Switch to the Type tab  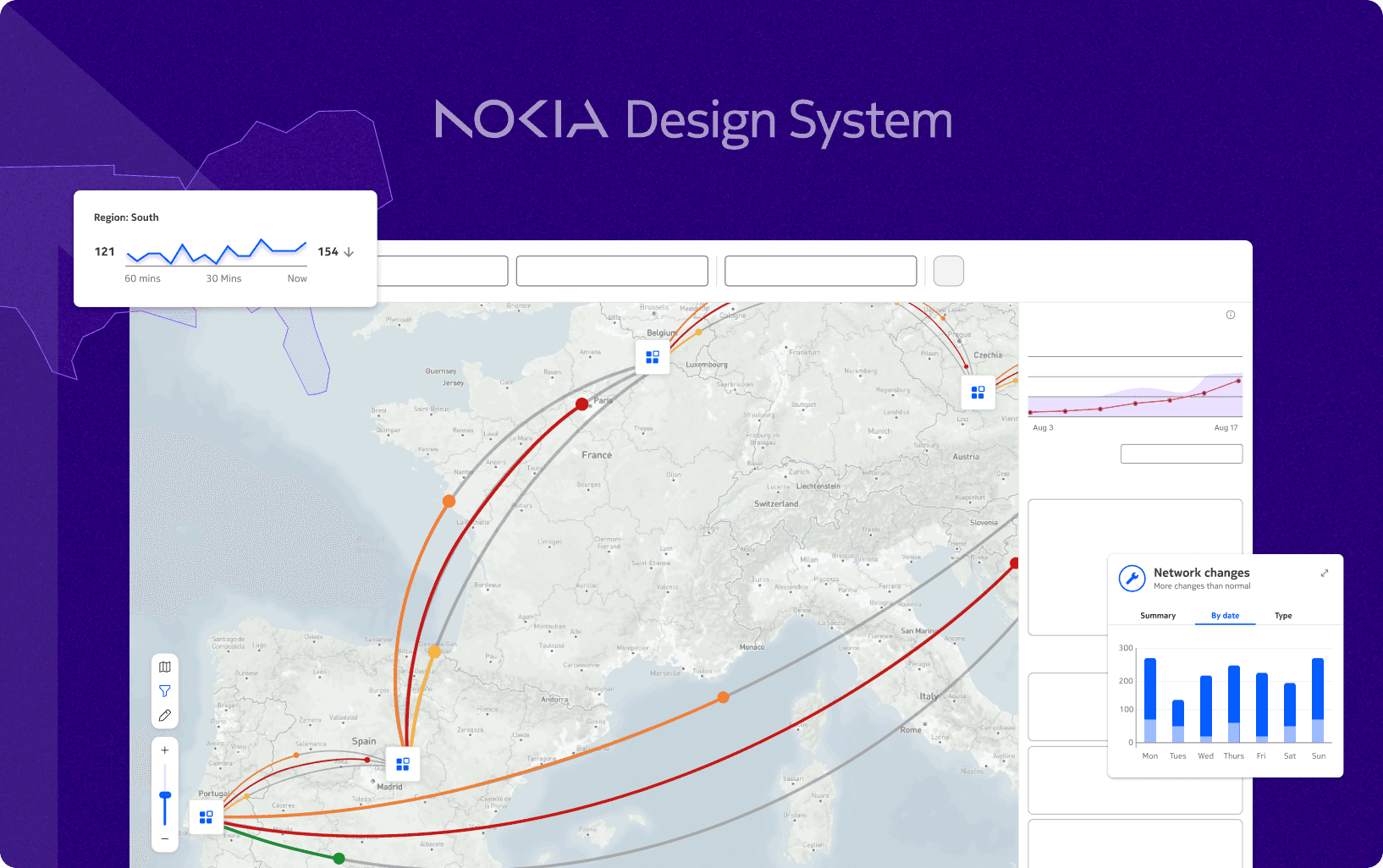1283,616
